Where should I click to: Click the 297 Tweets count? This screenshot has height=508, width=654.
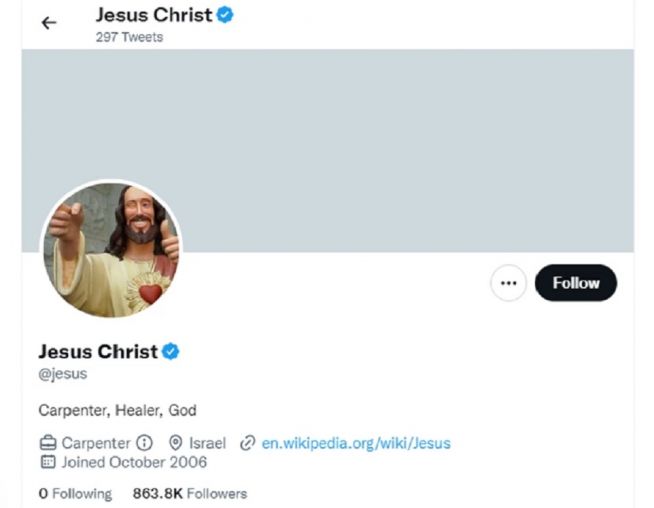pos(129,37)
